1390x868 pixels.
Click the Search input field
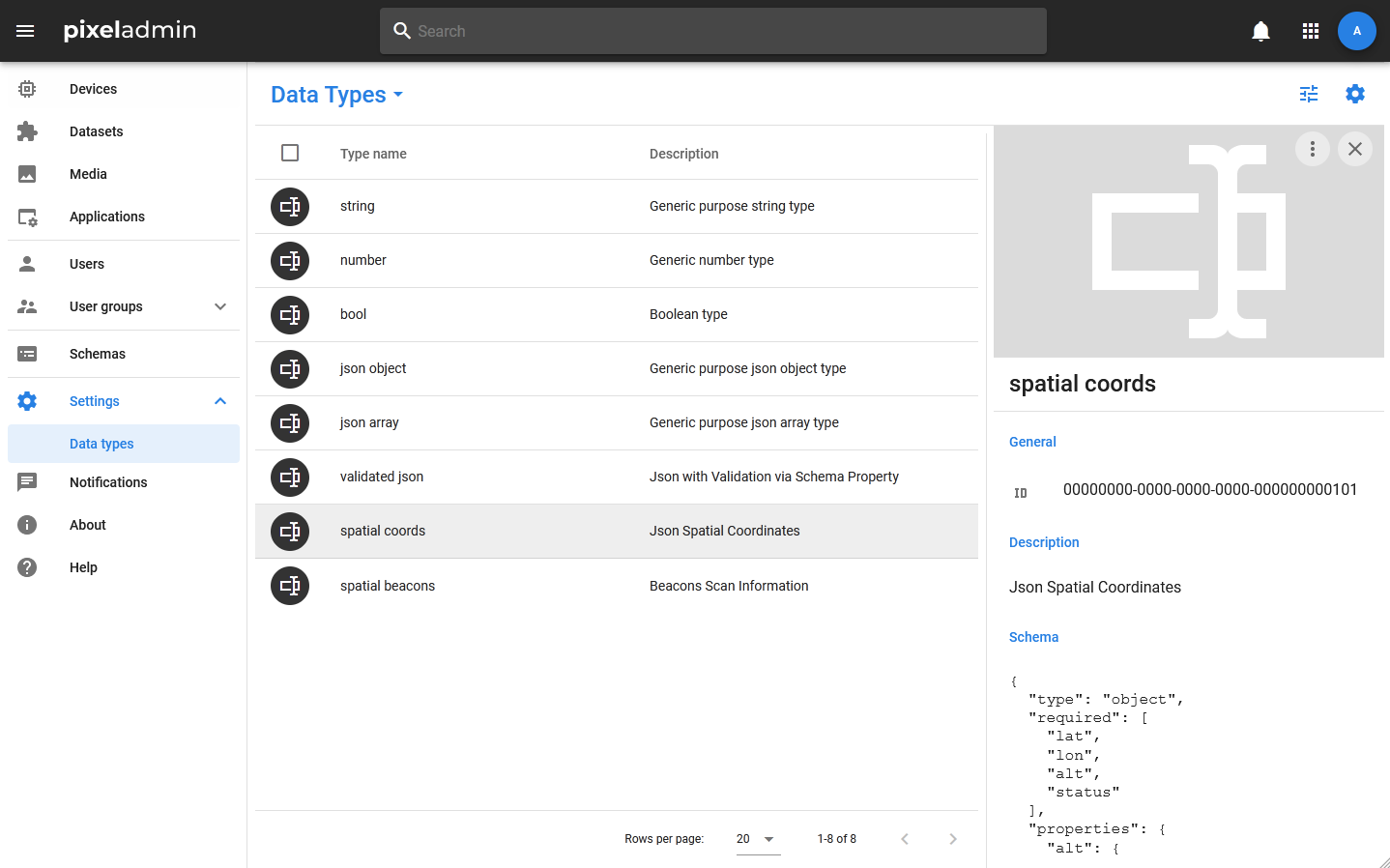tap(713, 31)
